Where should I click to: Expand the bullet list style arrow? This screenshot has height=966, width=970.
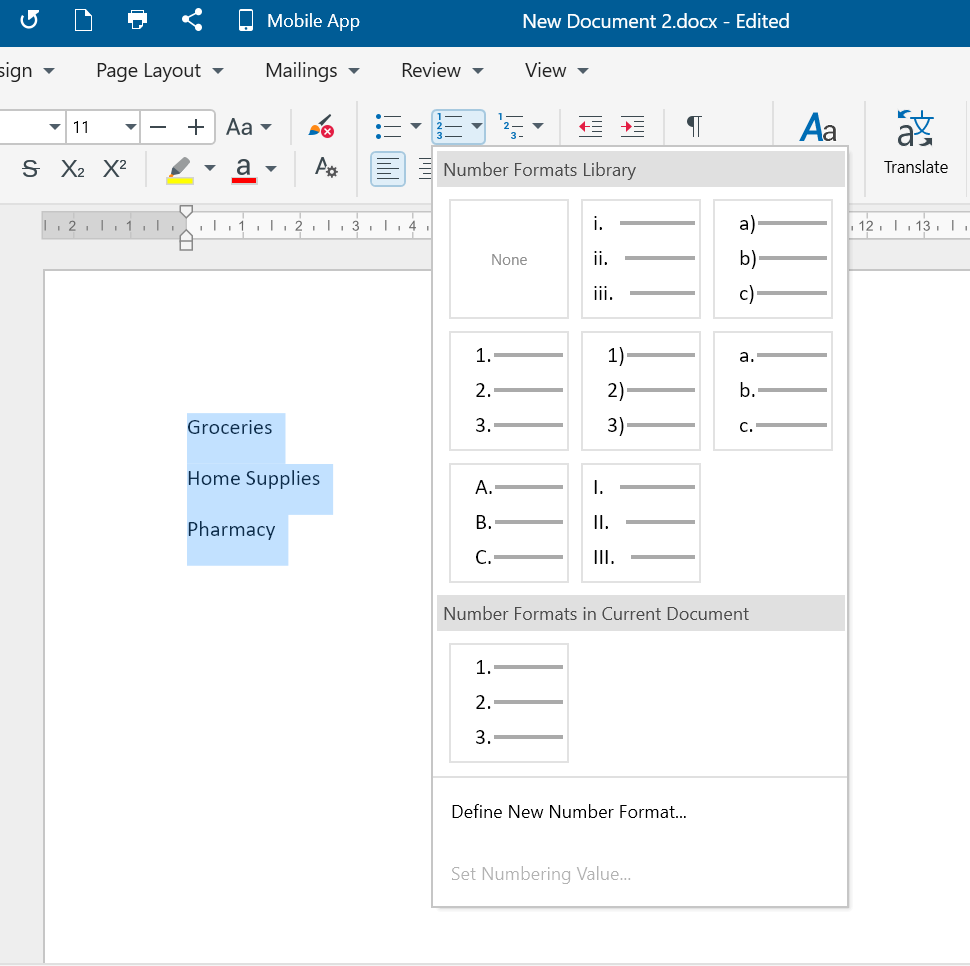pos(416,126)
